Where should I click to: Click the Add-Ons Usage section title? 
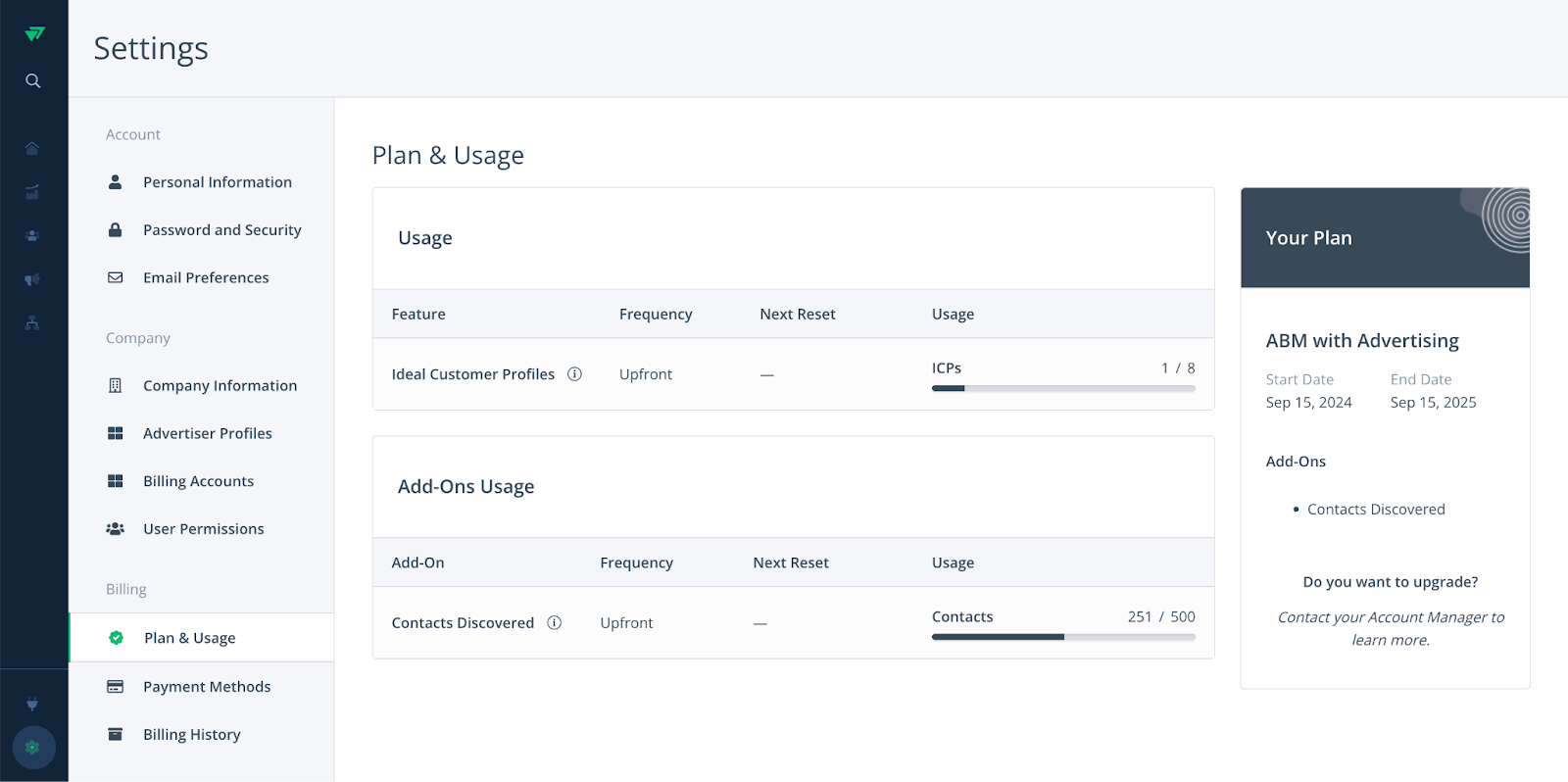466,486
